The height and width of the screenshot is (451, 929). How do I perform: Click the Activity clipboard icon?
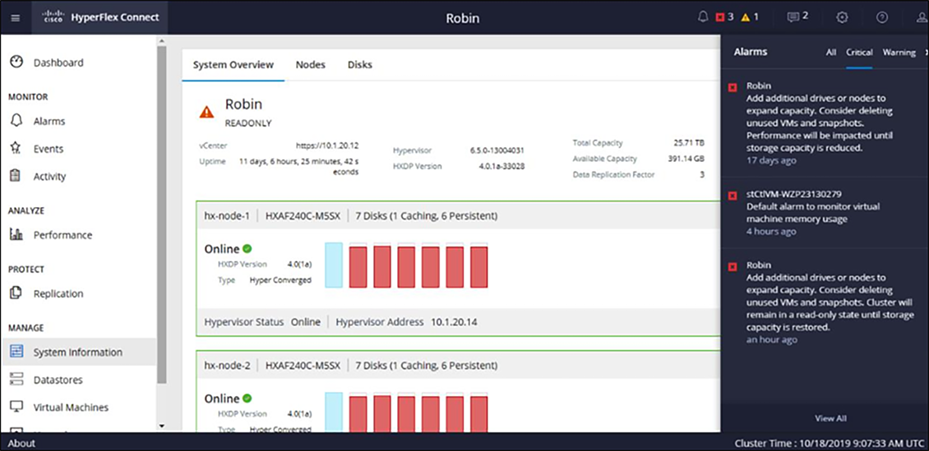click(17, 176)
